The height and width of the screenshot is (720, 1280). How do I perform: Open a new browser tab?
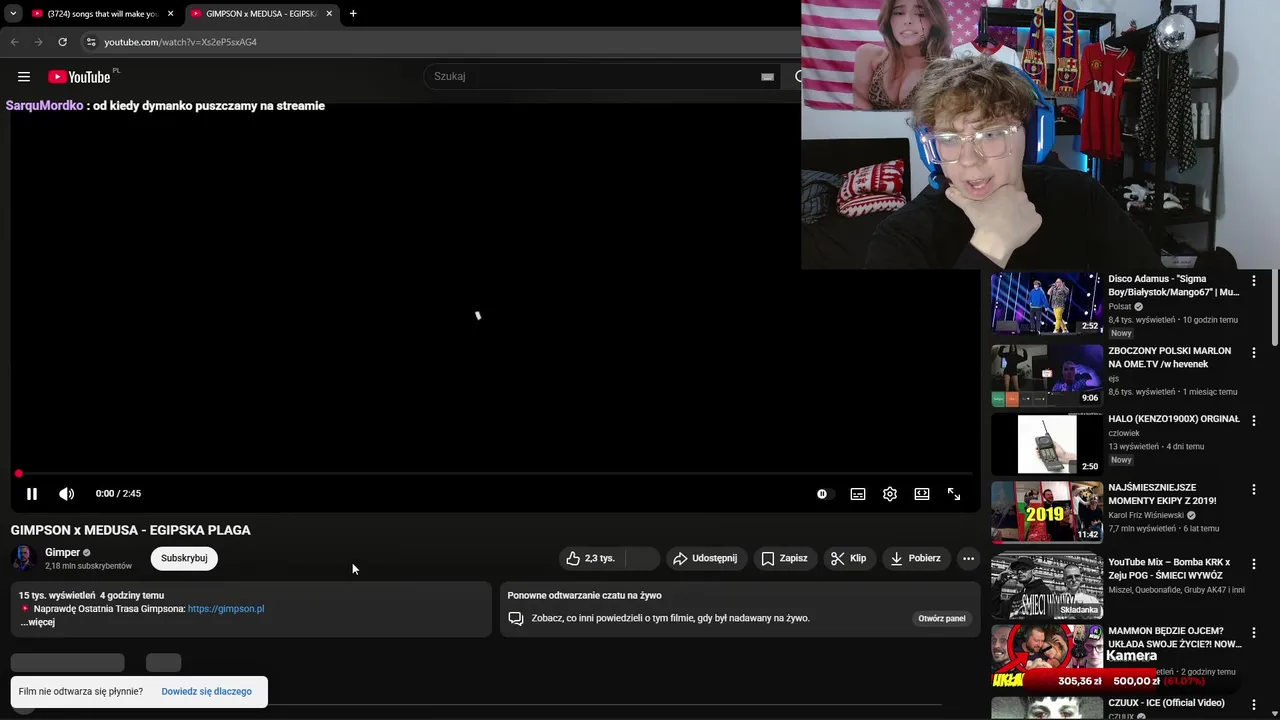[x=353, y=14]
